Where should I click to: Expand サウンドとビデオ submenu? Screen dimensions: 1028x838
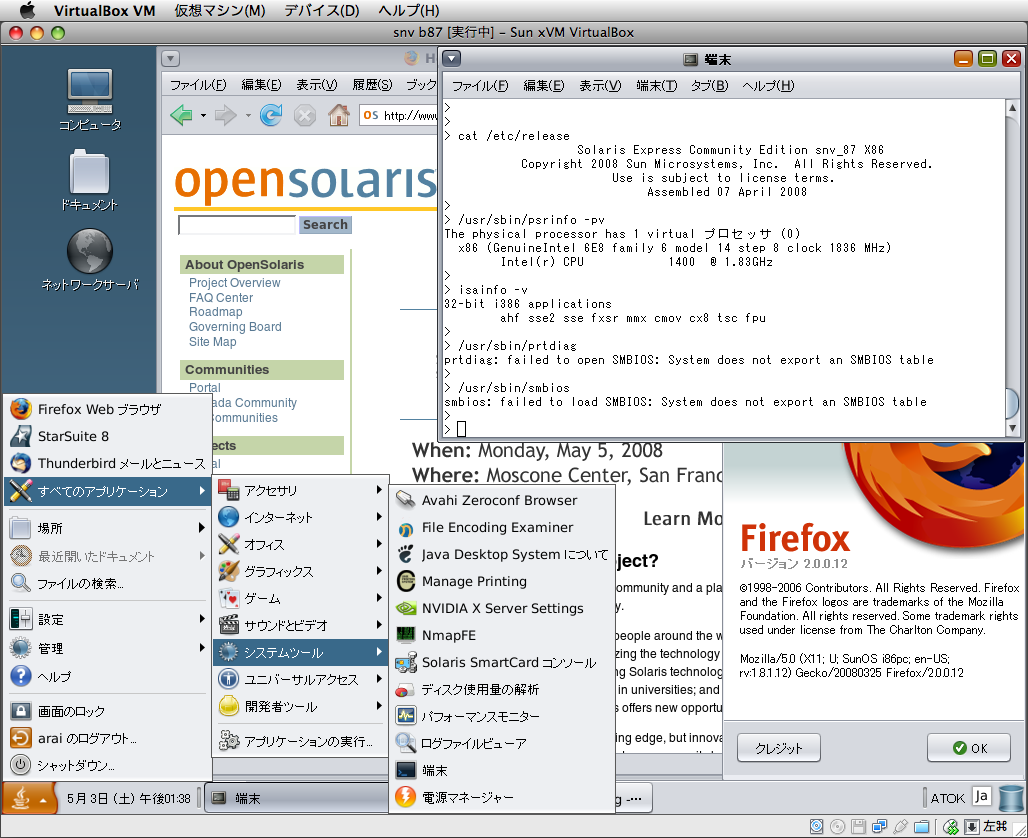pyautogui.click(x=301, y=625)
